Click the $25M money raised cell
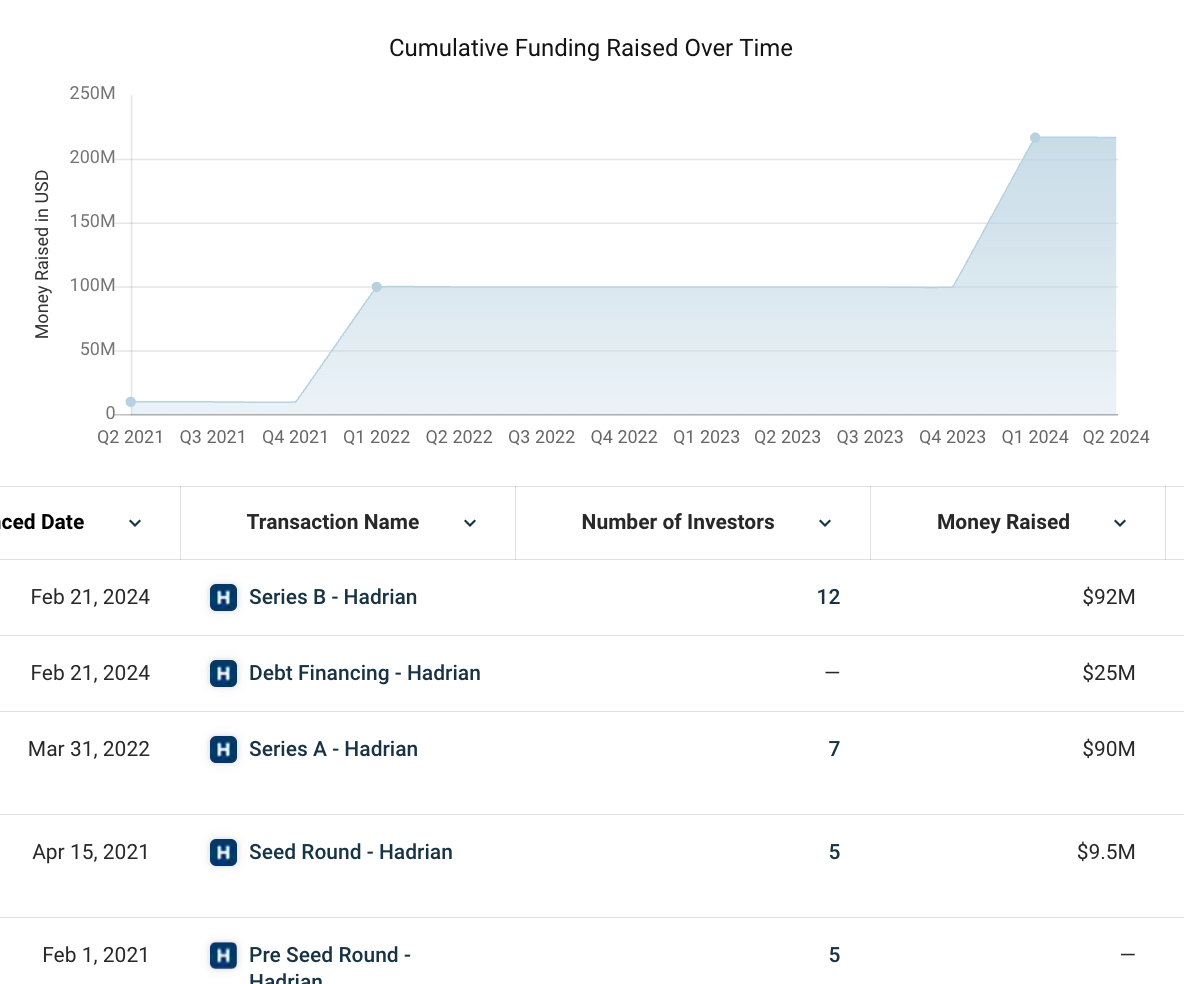This screenshot has height=984, width=1184. [x=1108, y=673]
